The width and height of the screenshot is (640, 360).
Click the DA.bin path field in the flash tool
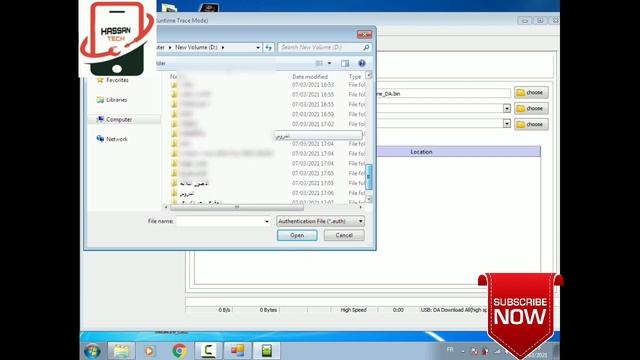[443, 94]
